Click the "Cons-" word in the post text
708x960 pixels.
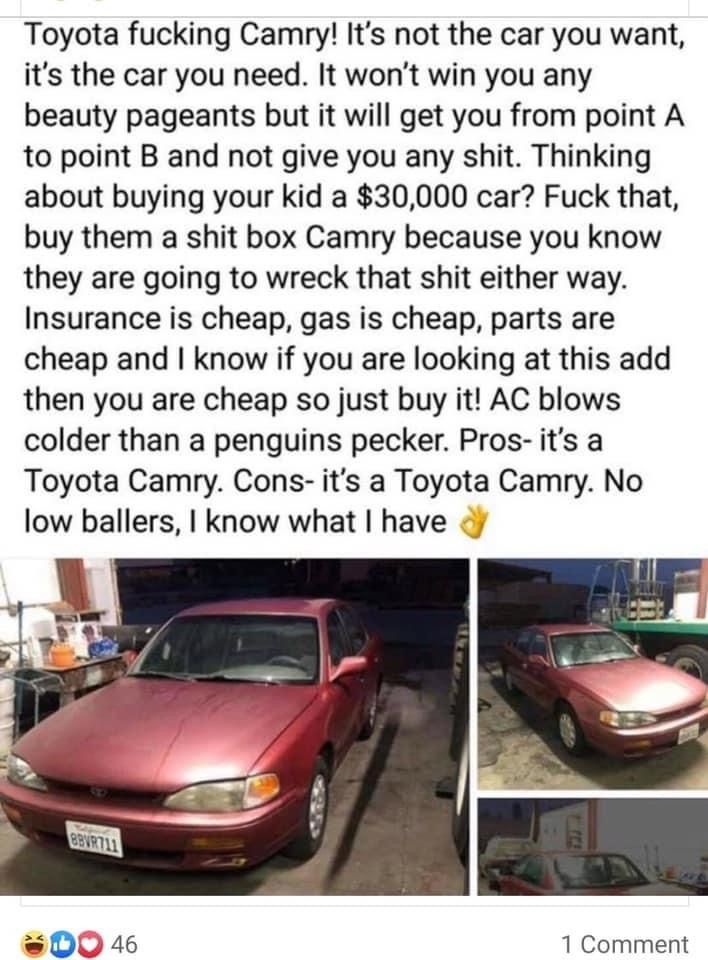point(270,481)
